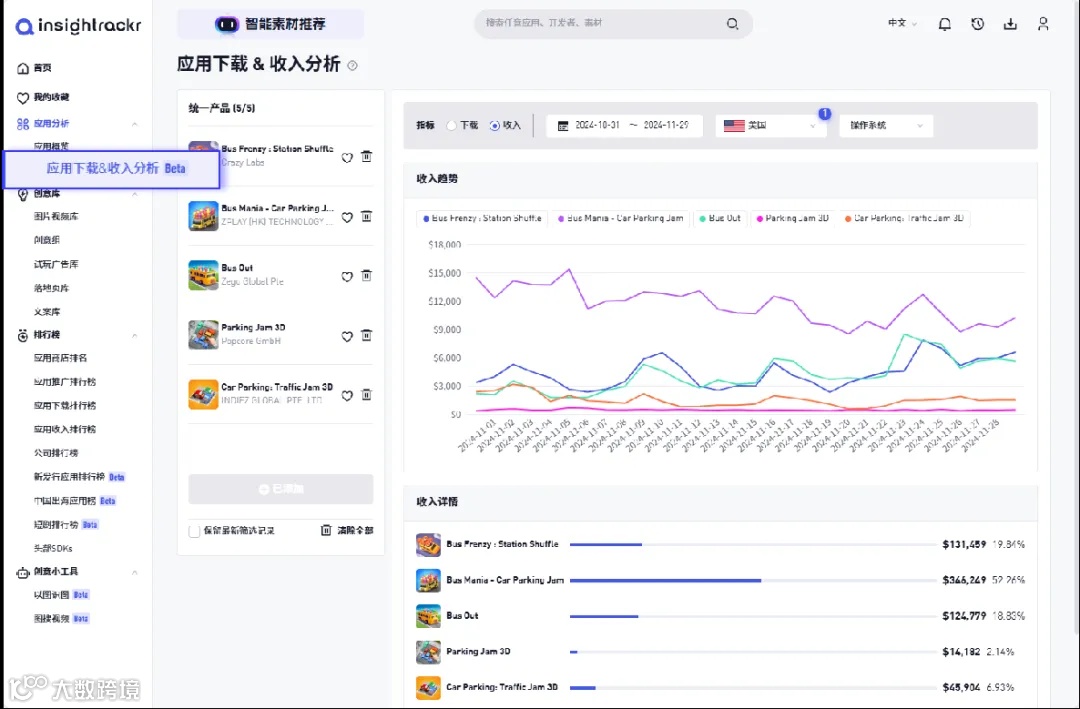Click the page's vertical scrollbar
Image resolution: width=1080 pixels, height=709 pixels.
pyautogui.click(x=1076, y=317)
